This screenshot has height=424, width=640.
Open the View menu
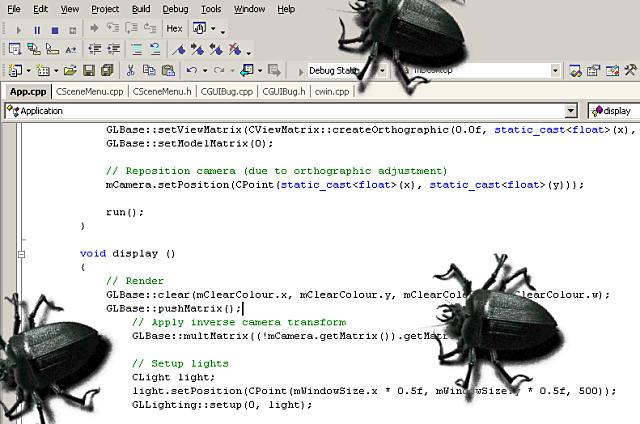pos(70,9)
